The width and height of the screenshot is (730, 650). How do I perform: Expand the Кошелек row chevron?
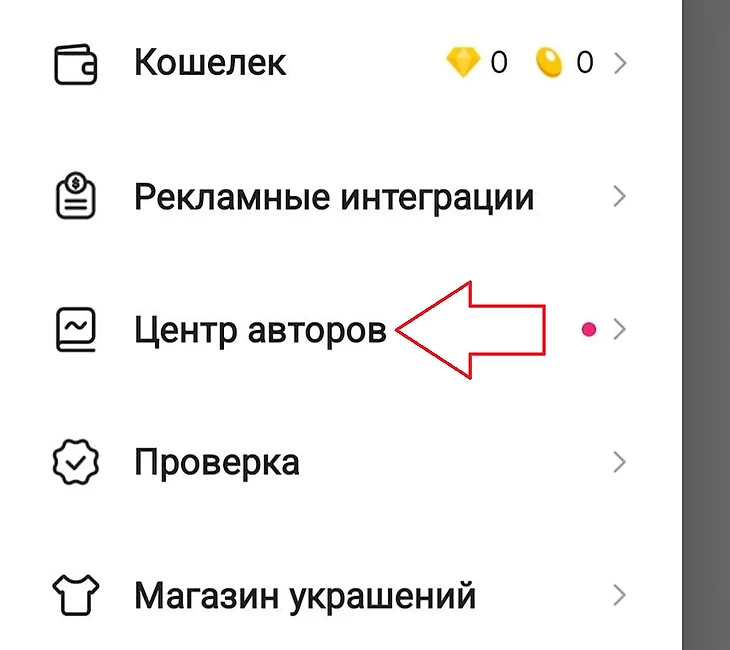tap(620, 63)
